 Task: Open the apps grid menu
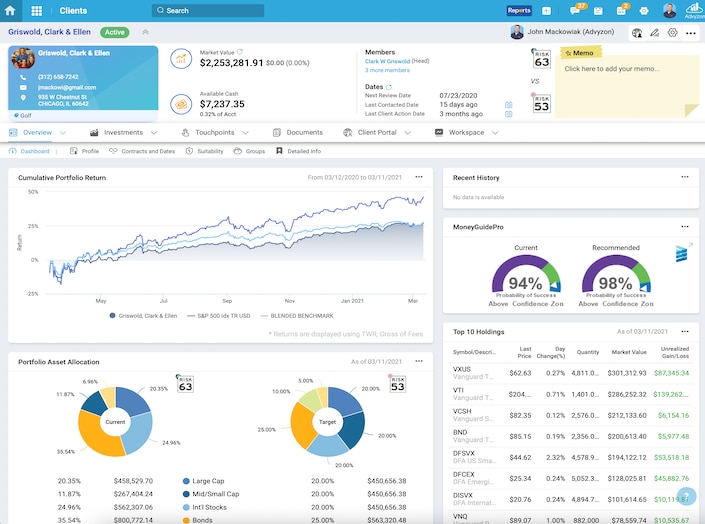37,11
